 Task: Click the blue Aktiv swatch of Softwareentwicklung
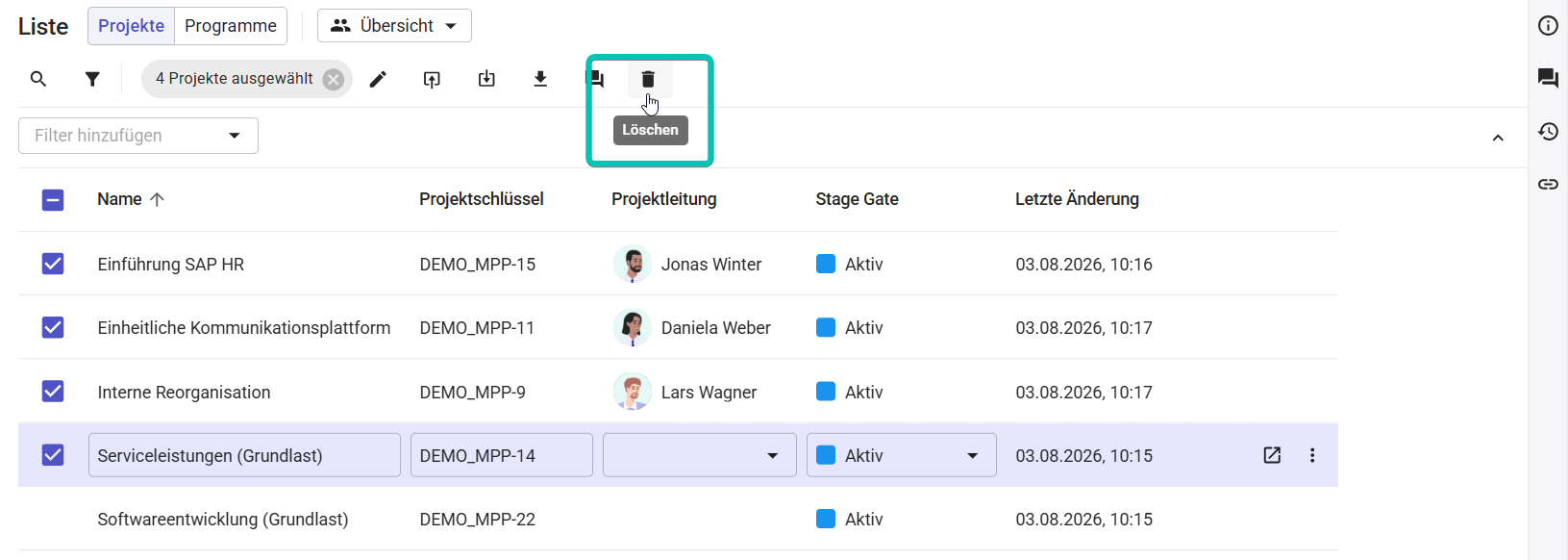[x=826, y=519]
